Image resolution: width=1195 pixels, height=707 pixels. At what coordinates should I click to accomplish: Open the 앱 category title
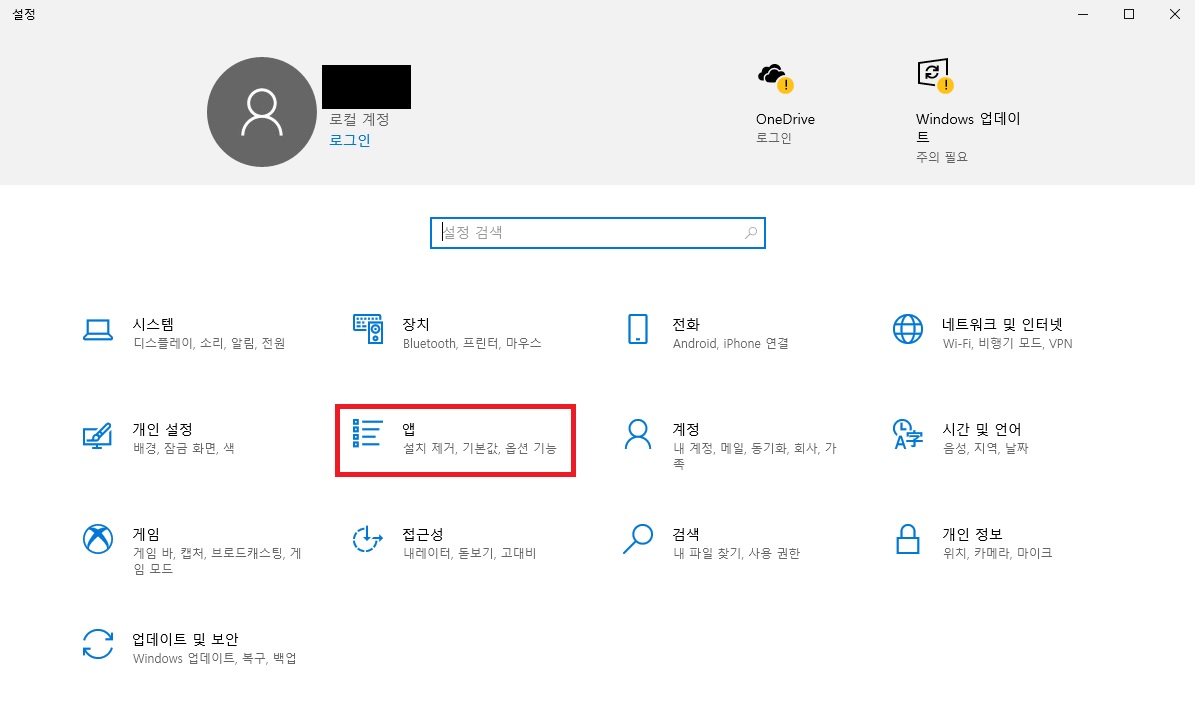click(409, 430)
